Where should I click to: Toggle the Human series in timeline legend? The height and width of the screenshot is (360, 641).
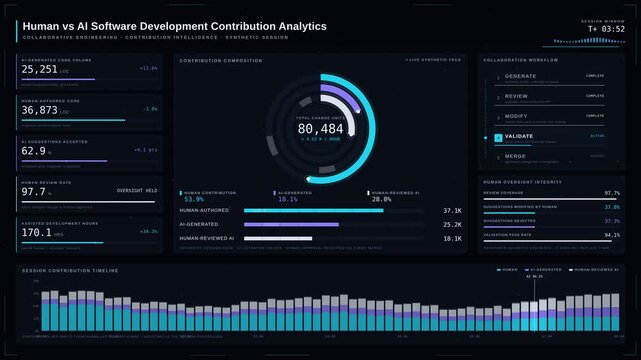point(507,270)
